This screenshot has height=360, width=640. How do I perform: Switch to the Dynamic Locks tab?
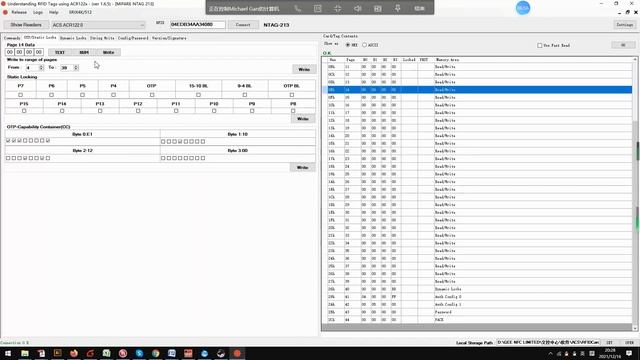pyautogui.click(x=73, y=38)
